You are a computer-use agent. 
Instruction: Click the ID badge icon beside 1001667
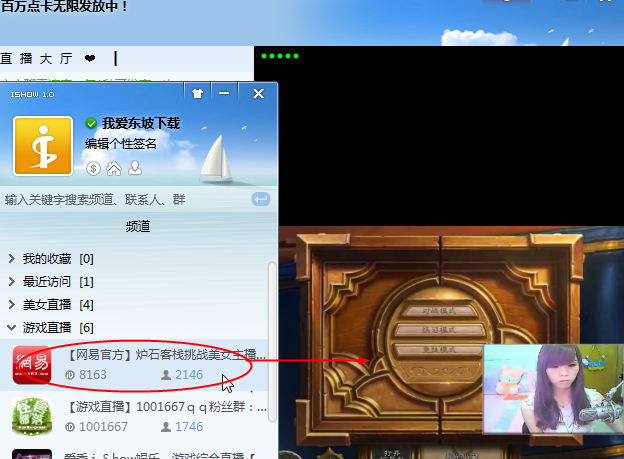70,427
